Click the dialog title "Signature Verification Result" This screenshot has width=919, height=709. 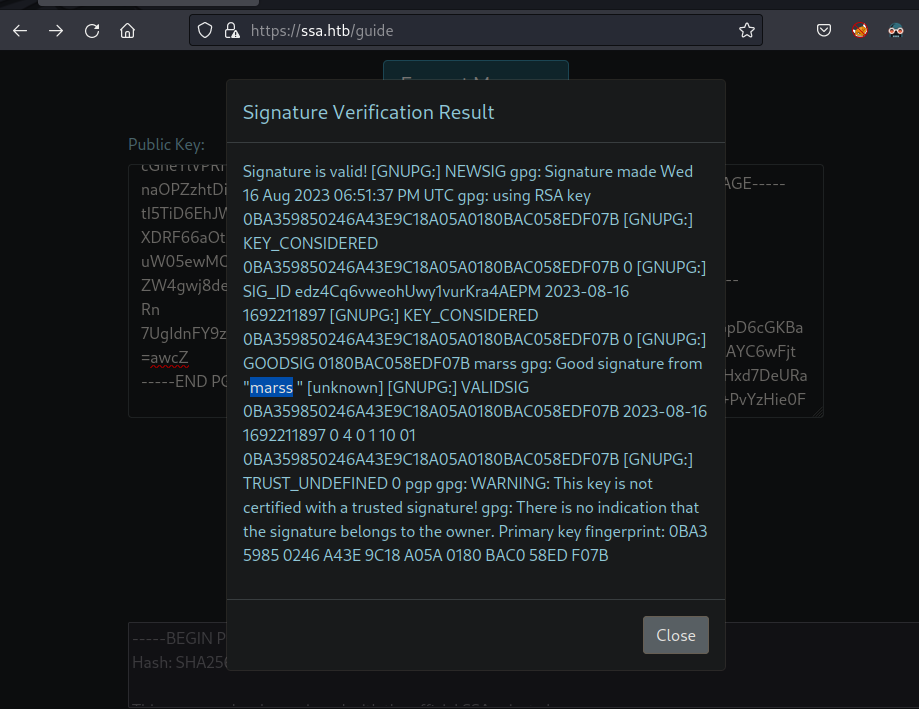point(369,112)
